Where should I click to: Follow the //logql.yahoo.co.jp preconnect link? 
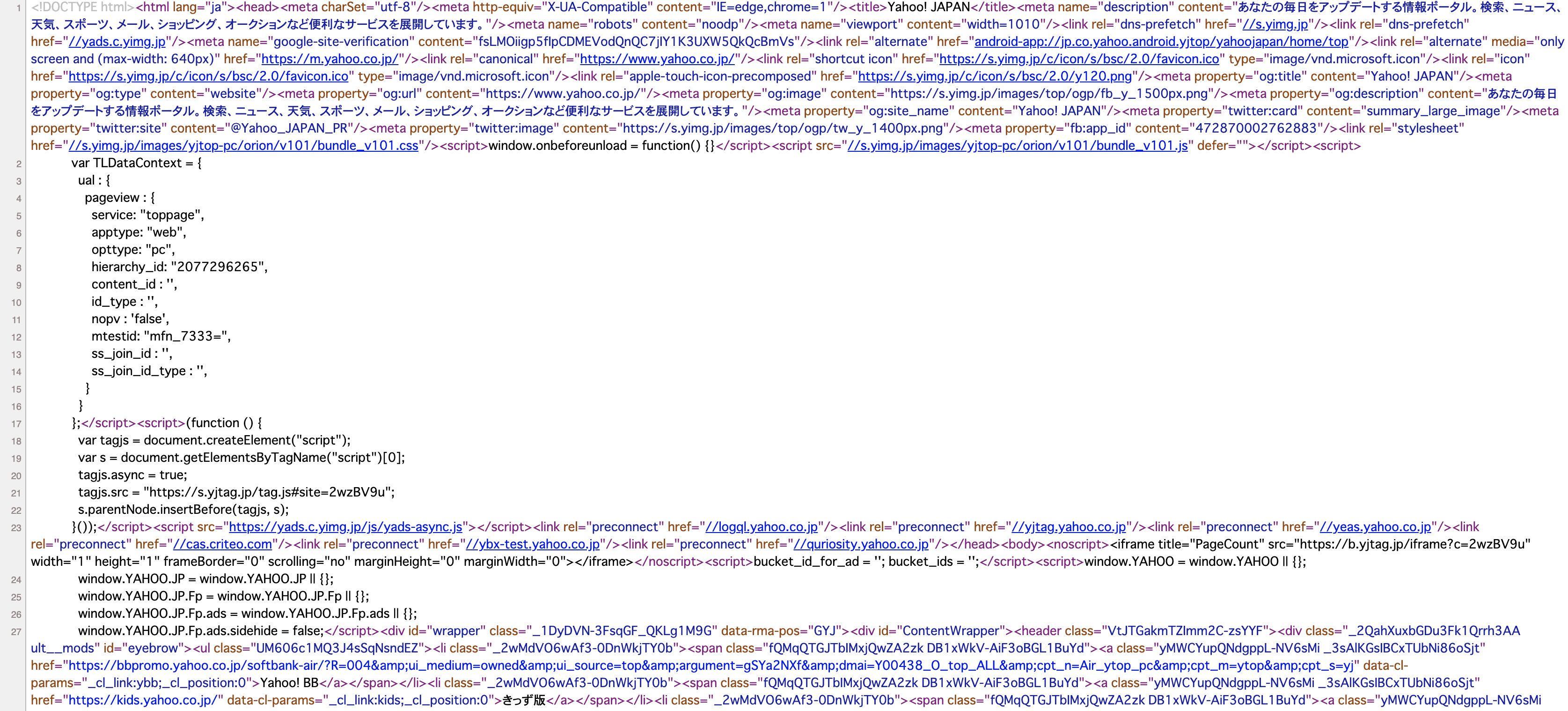pyautogui.click(x=762, y=527)
